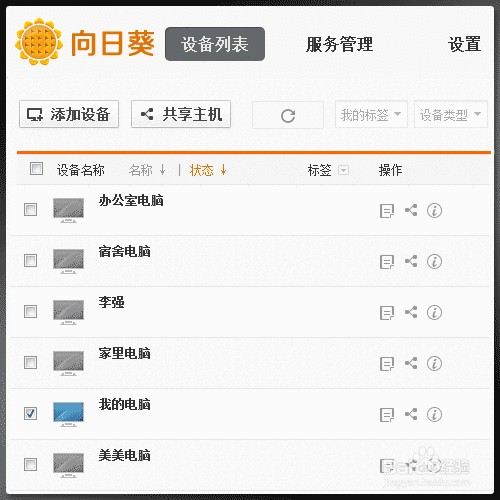Screen dimensions: 500x500
Task: Open info icon for 宿舍电脑
Action: coord(434,261)
